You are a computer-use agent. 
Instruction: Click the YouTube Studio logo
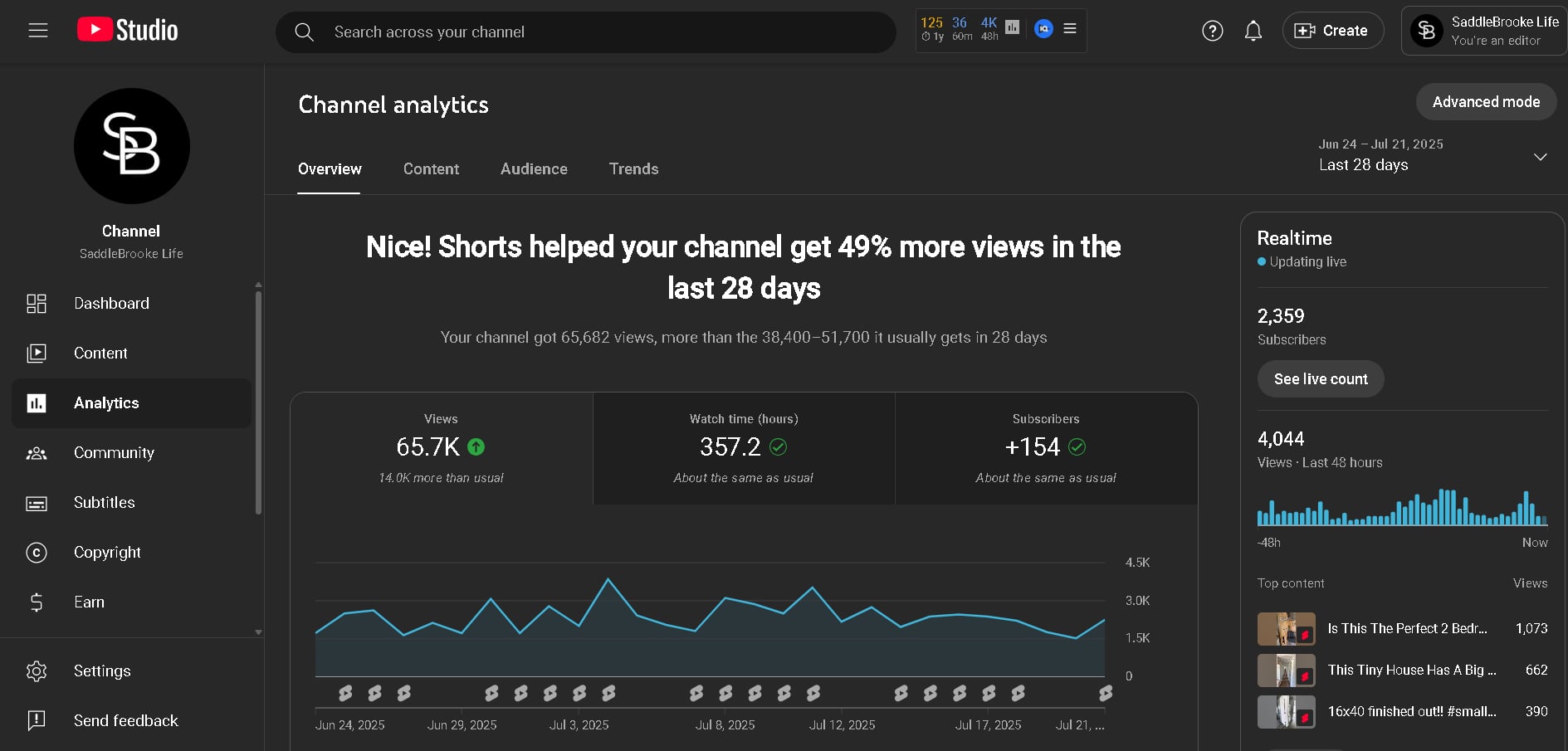coord(128,31)
